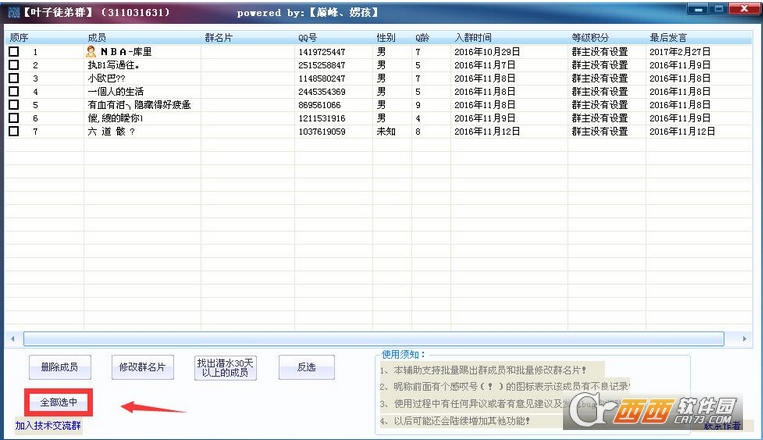Click the 成员 column header
The width and height of the screenshot is (763, 440).
[97, 37]
